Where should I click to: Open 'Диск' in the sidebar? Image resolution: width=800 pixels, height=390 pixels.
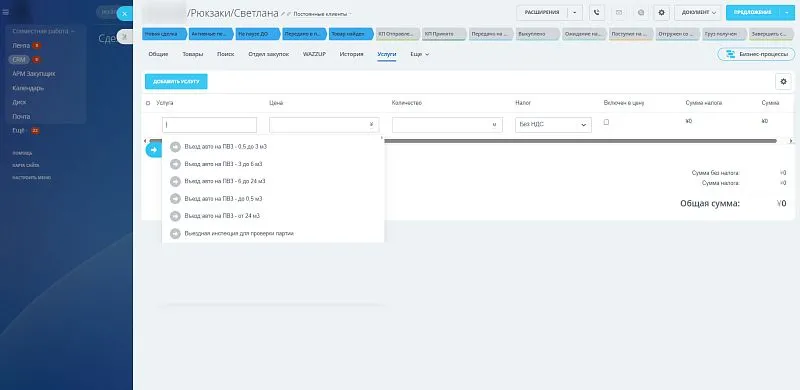[19, 102]
